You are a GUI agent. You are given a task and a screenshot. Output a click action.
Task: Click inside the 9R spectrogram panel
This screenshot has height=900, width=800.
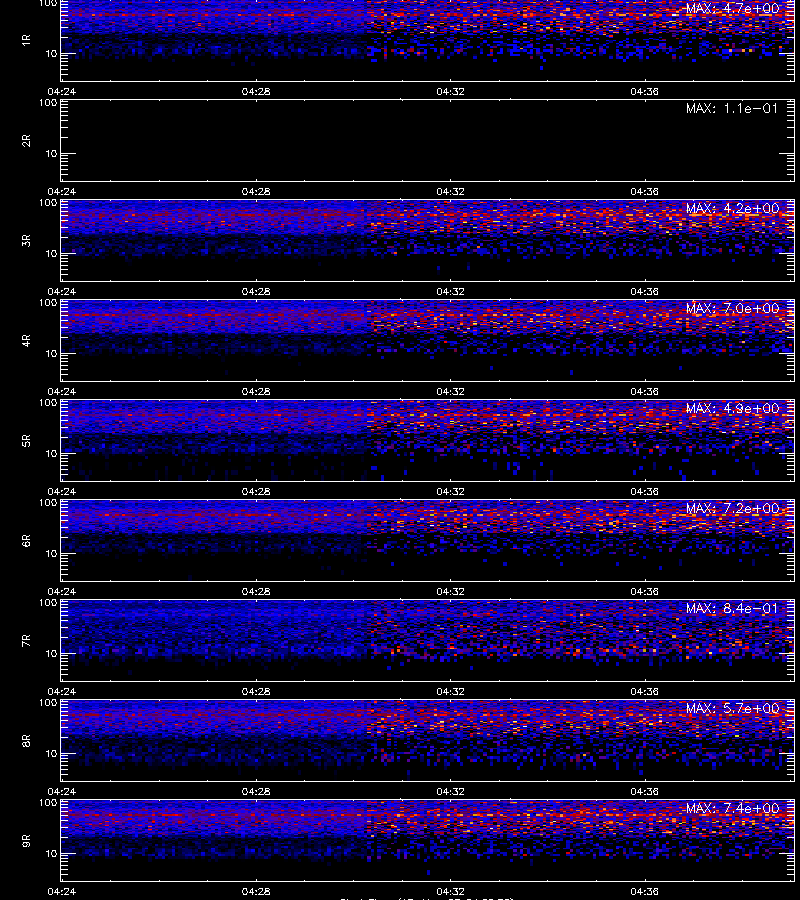tap(428, 840)
